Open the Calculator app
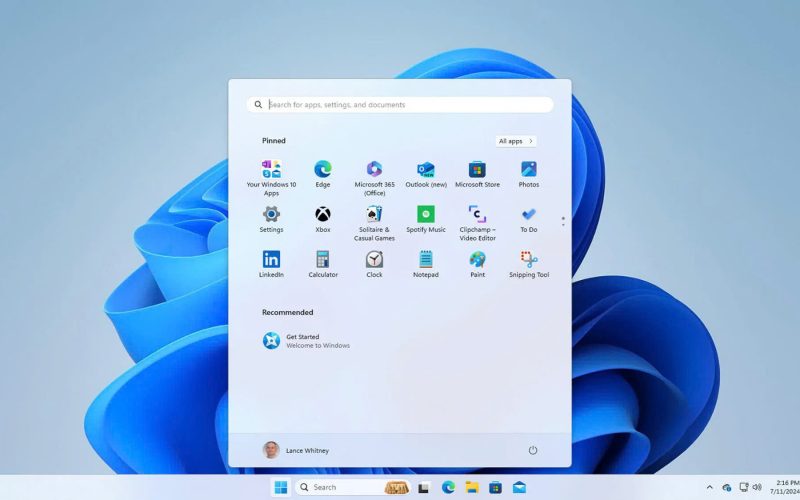Image resolution: width=800 pixels, height=500 pixels. [322, 260]
